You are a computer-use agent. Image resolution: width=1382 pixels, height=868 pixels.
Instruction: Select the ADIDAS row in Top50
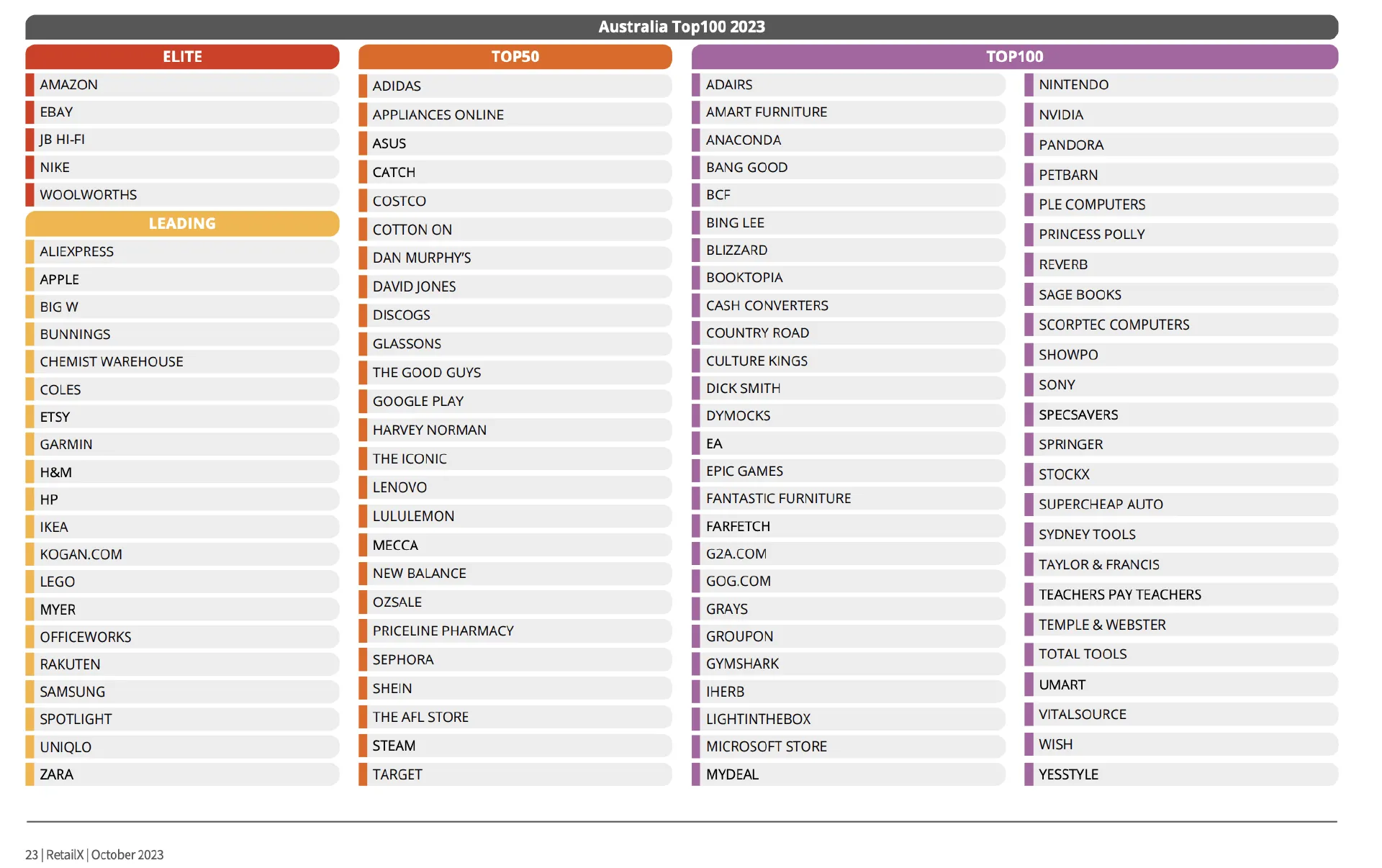515,86
